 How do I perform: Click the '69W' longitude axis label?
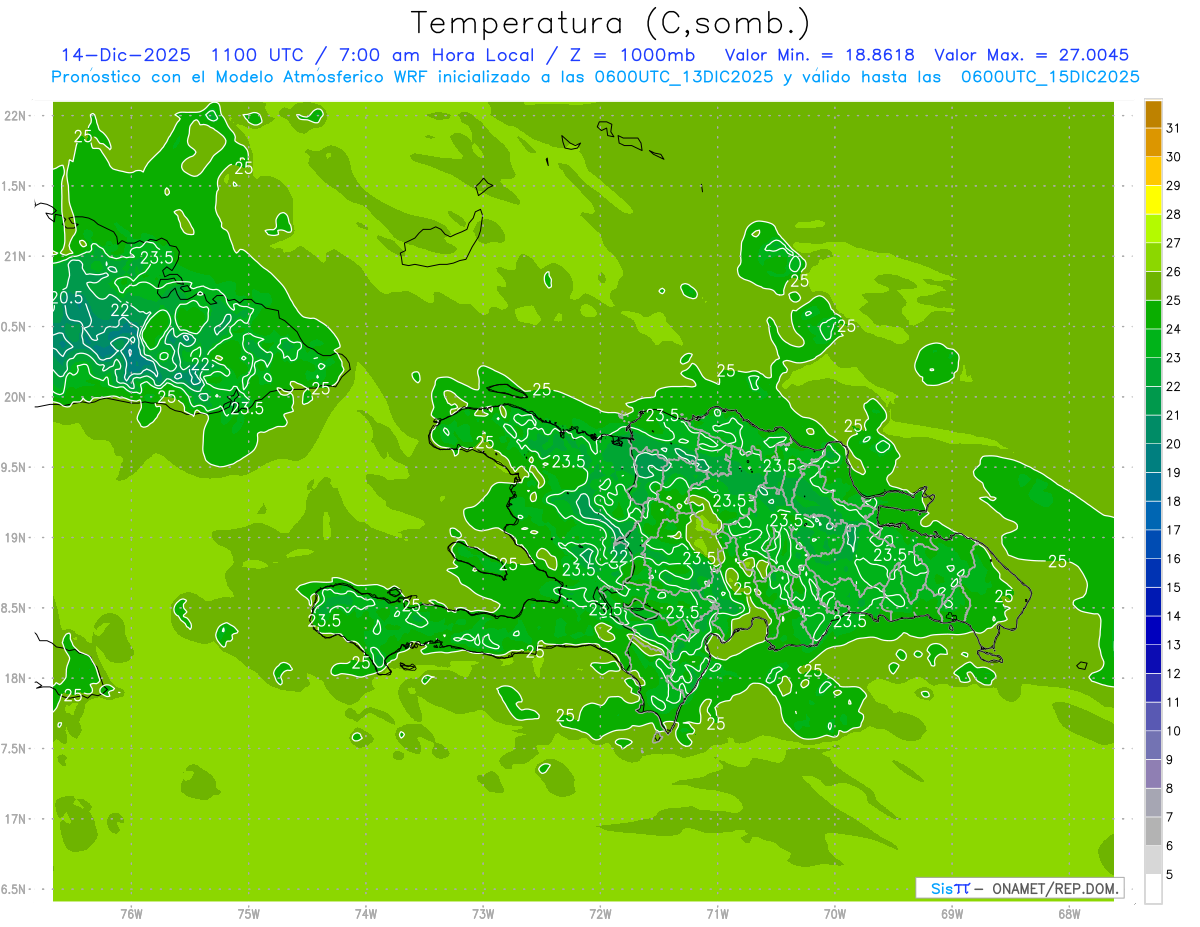click(x=952, y=914)
